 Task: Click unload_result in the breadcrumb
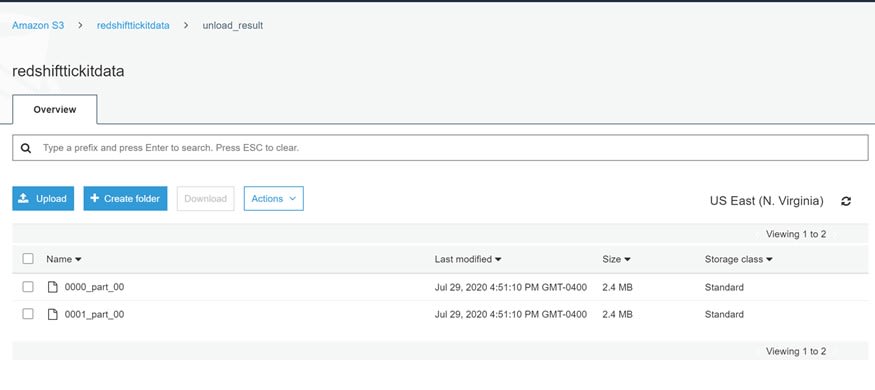(233, 26)
